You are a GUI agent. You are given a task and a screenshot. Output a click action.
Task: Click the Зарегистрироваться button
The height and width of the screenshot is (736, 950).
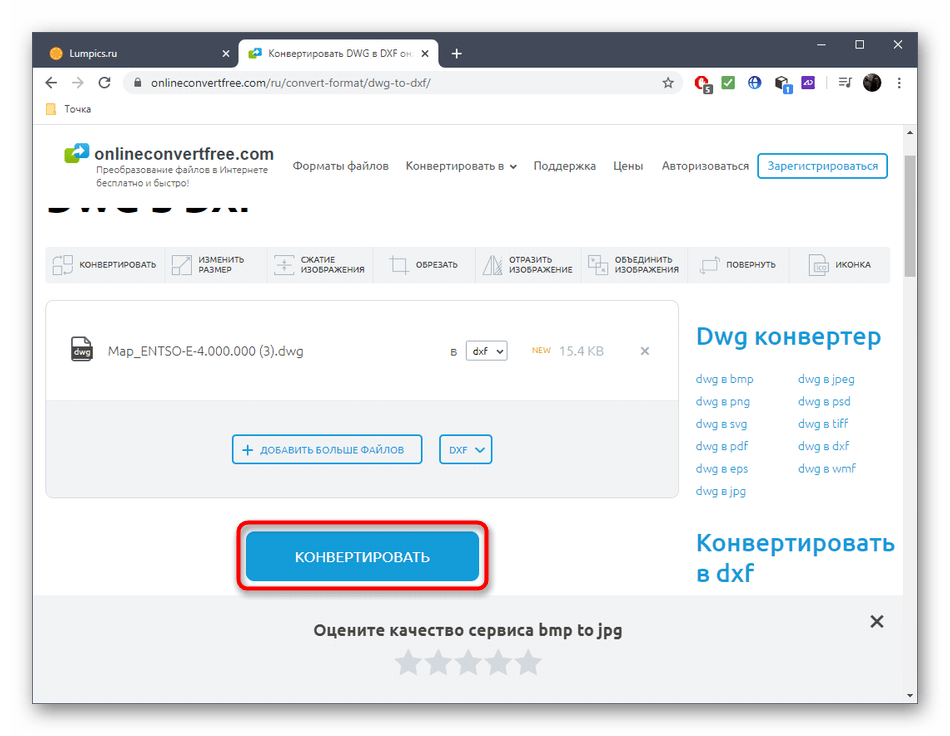pyautogui.click(x=822, y=166)
